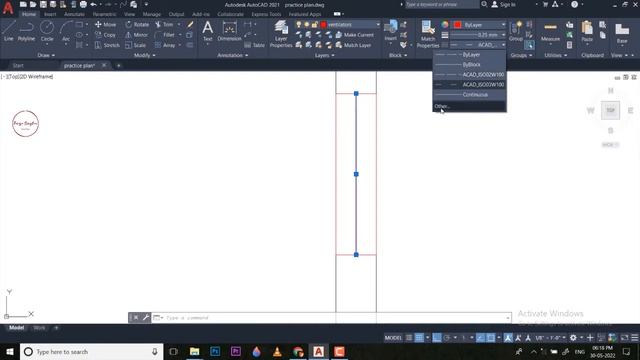This screenshot has width=640, height=360.
Task: Activate the Stretch tool
Action: click(107, 45)
